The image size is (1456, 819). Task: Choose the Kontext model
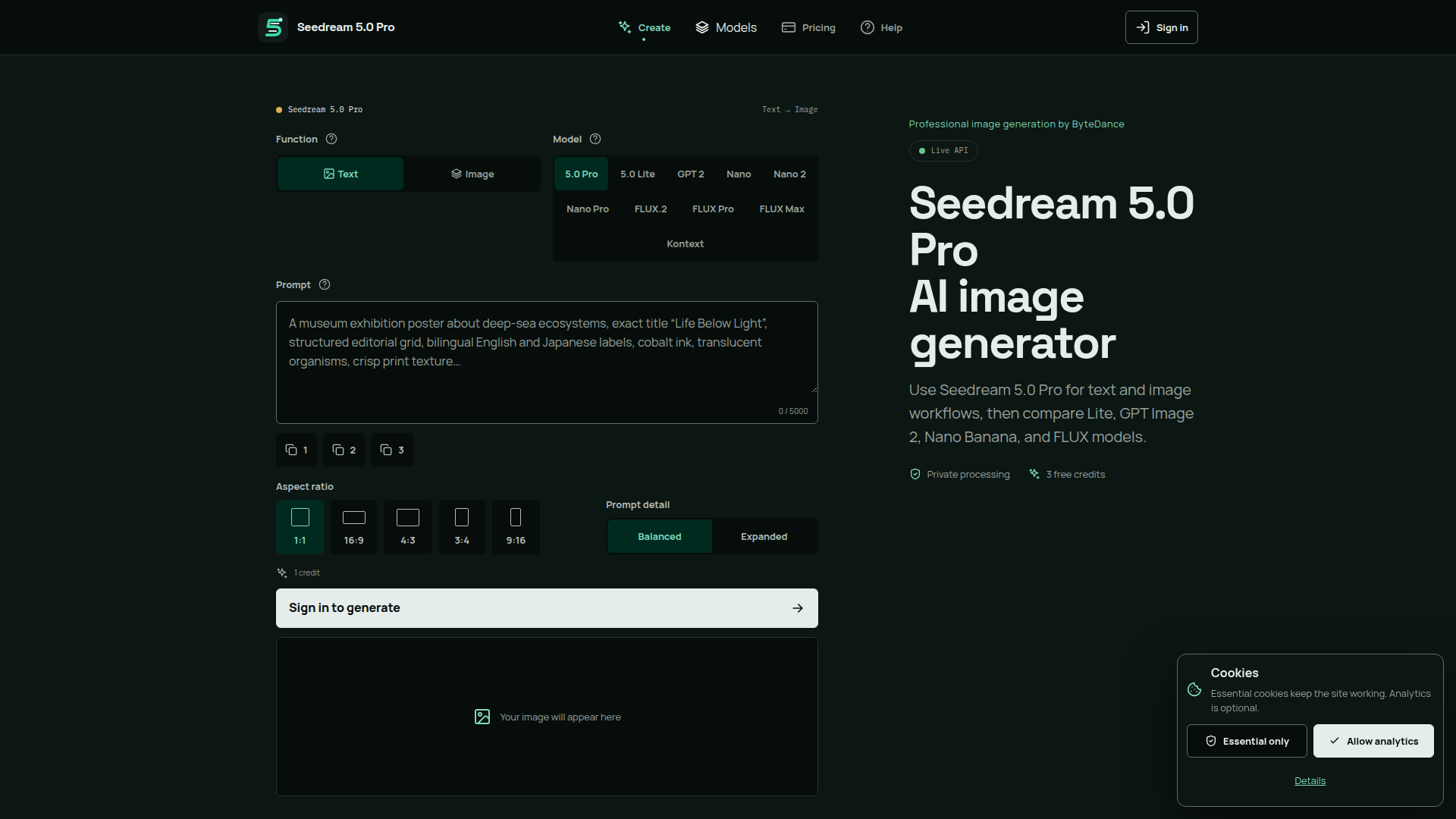coord(686,243)
